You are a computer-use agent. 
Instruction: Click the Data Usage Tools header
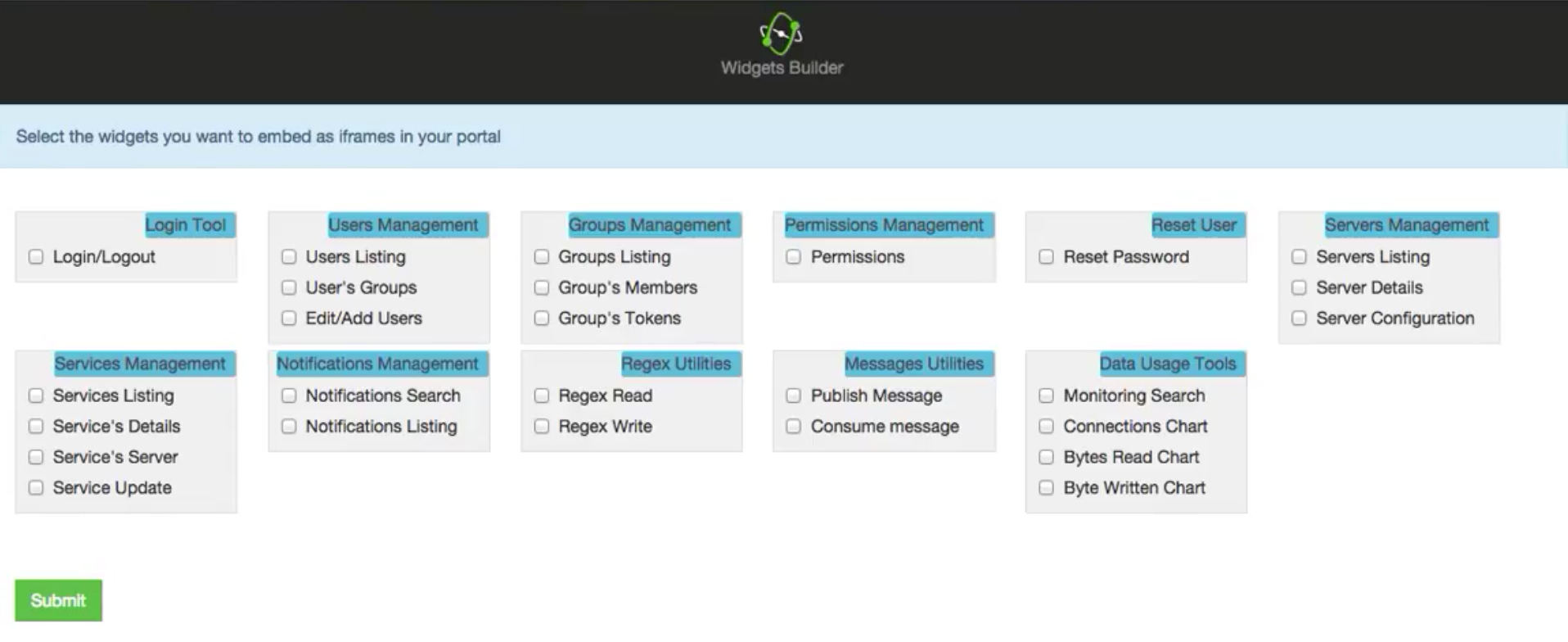[x=1168, y=364]
